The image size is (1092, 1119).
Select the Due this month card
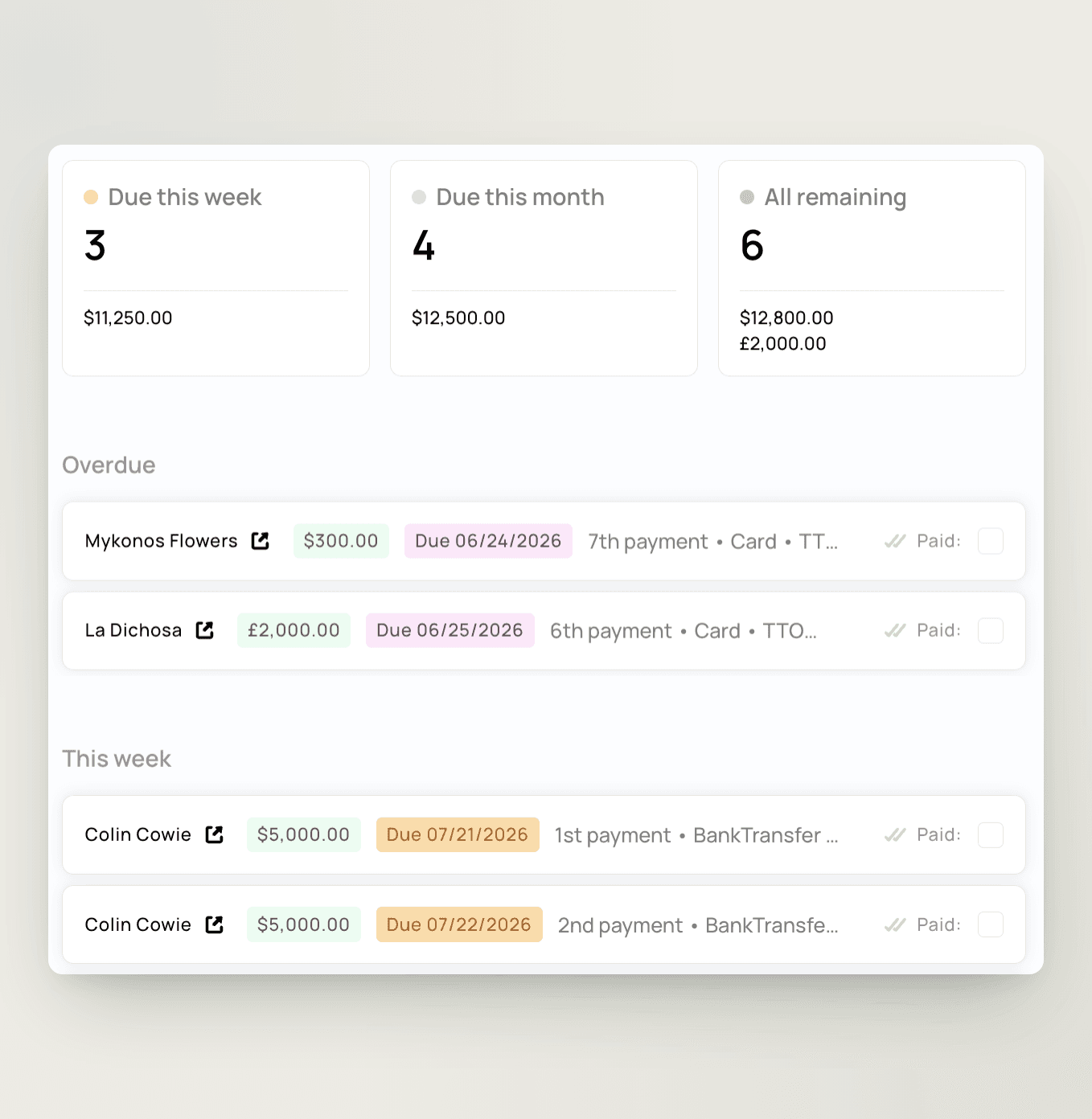(x=544, y=268)
